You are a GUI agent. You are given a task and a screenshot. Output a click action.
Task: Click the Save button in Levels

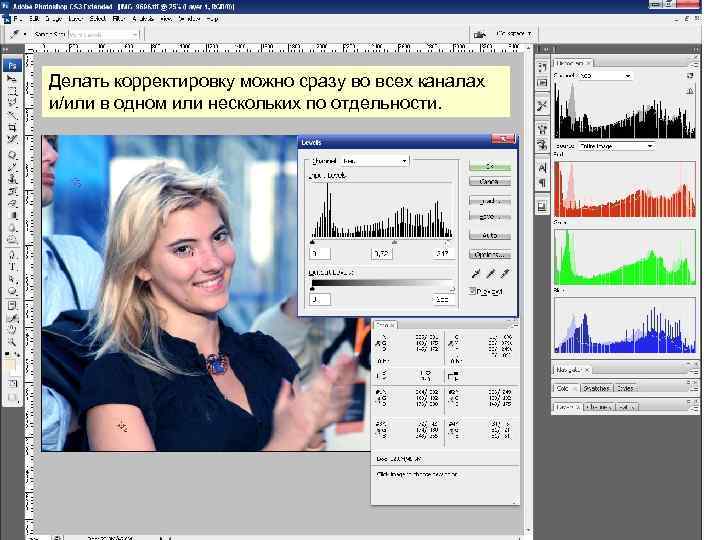[490, 216]
